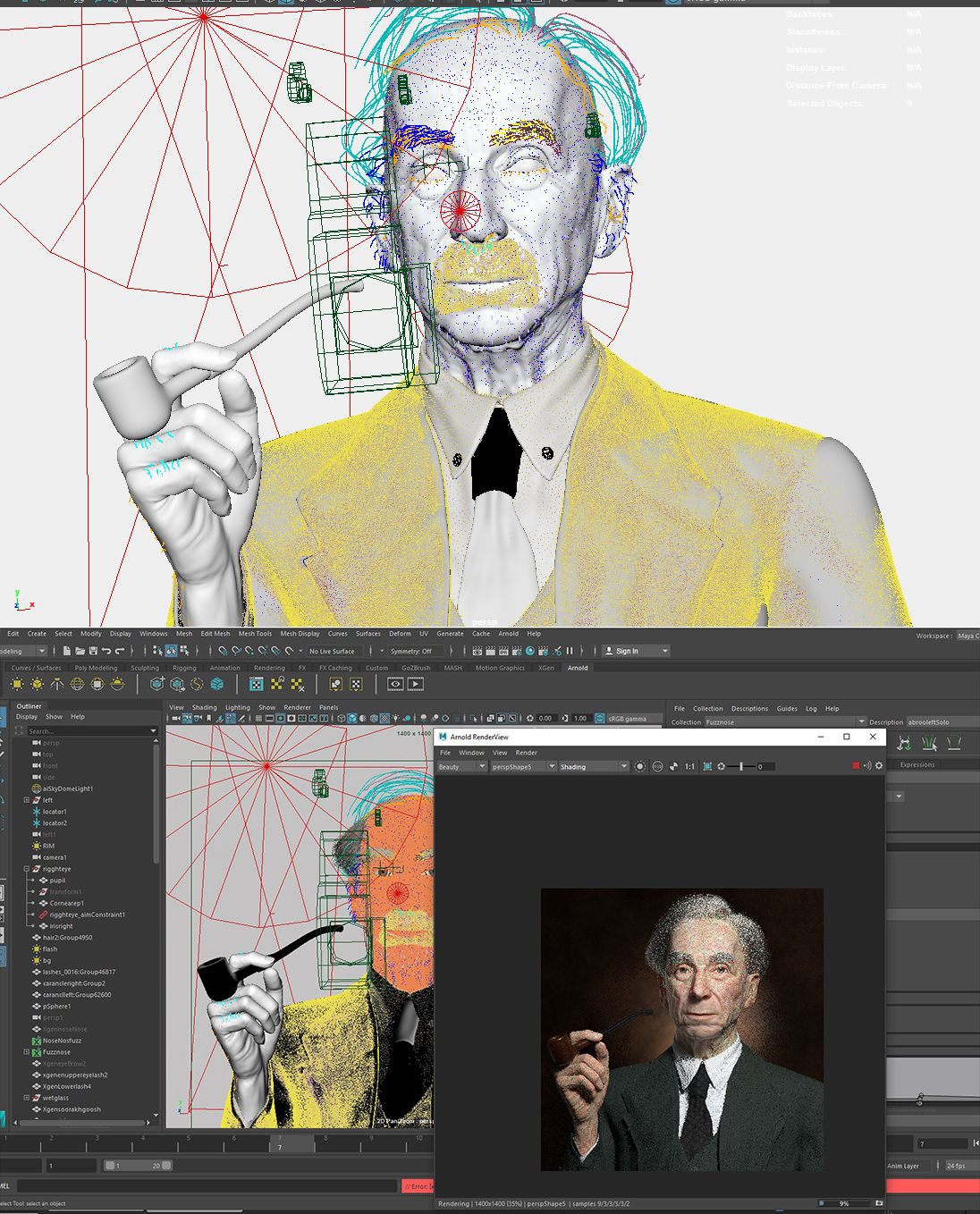Toggle the snapshot speaker icon in RenderView
Screen dimensions: 980x1214
tap(866, 766)
